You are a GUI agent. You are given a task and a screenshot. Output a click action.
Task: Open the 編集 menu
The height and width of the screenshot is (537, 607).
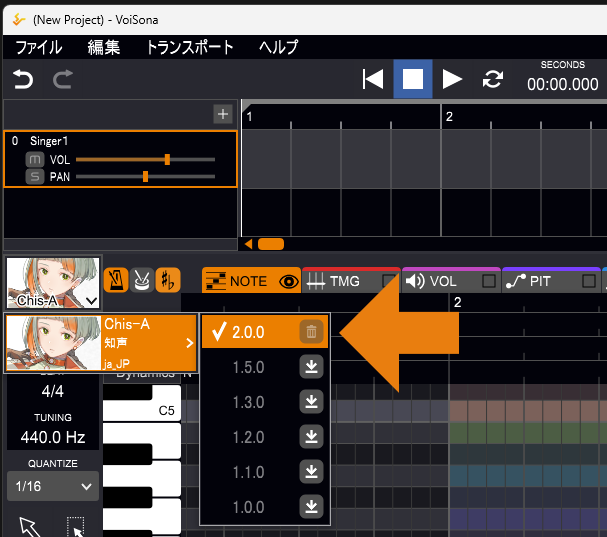tap(103, 47)
